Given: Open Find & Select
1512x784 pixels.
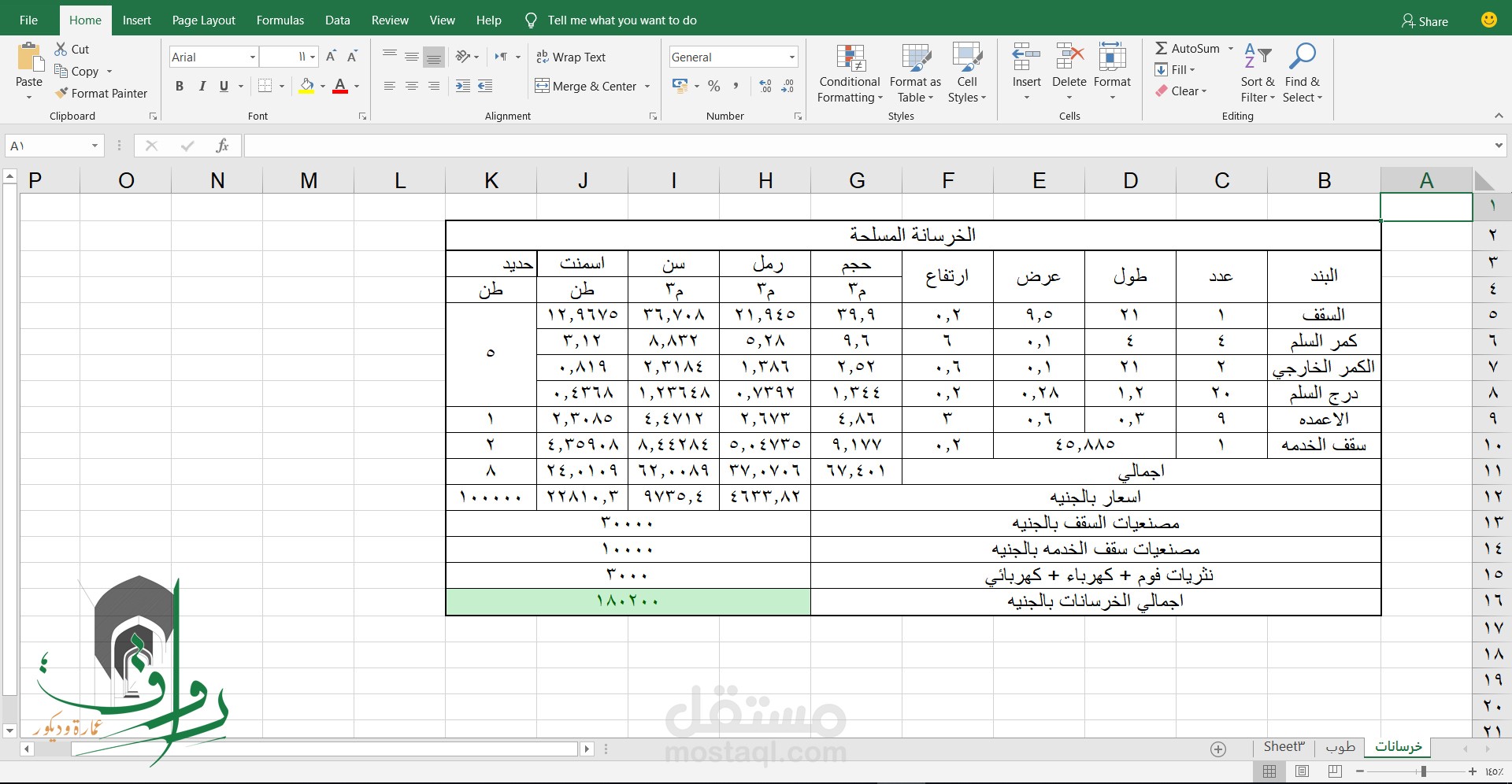Looking at the screenshot, I should point(1303,73).
